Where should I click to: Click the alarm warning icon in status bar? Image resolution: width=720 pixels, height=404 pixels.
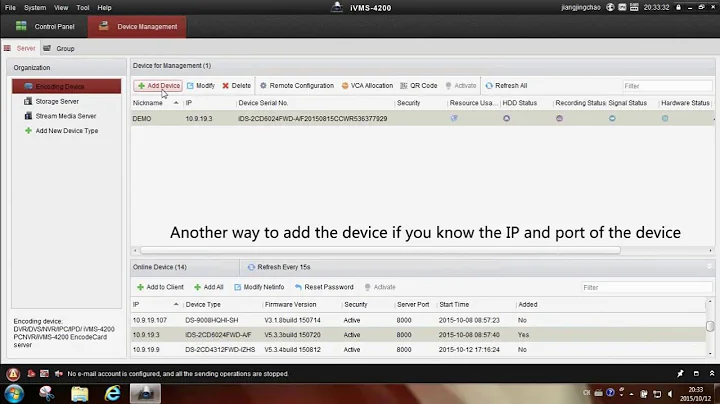click(13, 374)
